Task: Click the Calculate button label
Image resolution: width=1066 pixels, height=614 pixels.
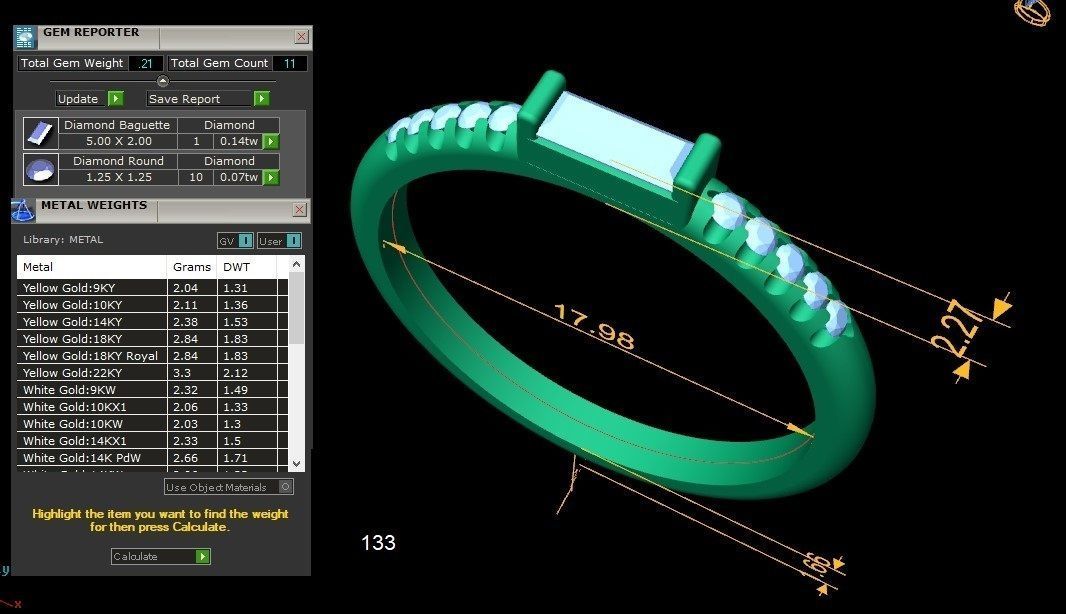Action: [x=135, y=556]
